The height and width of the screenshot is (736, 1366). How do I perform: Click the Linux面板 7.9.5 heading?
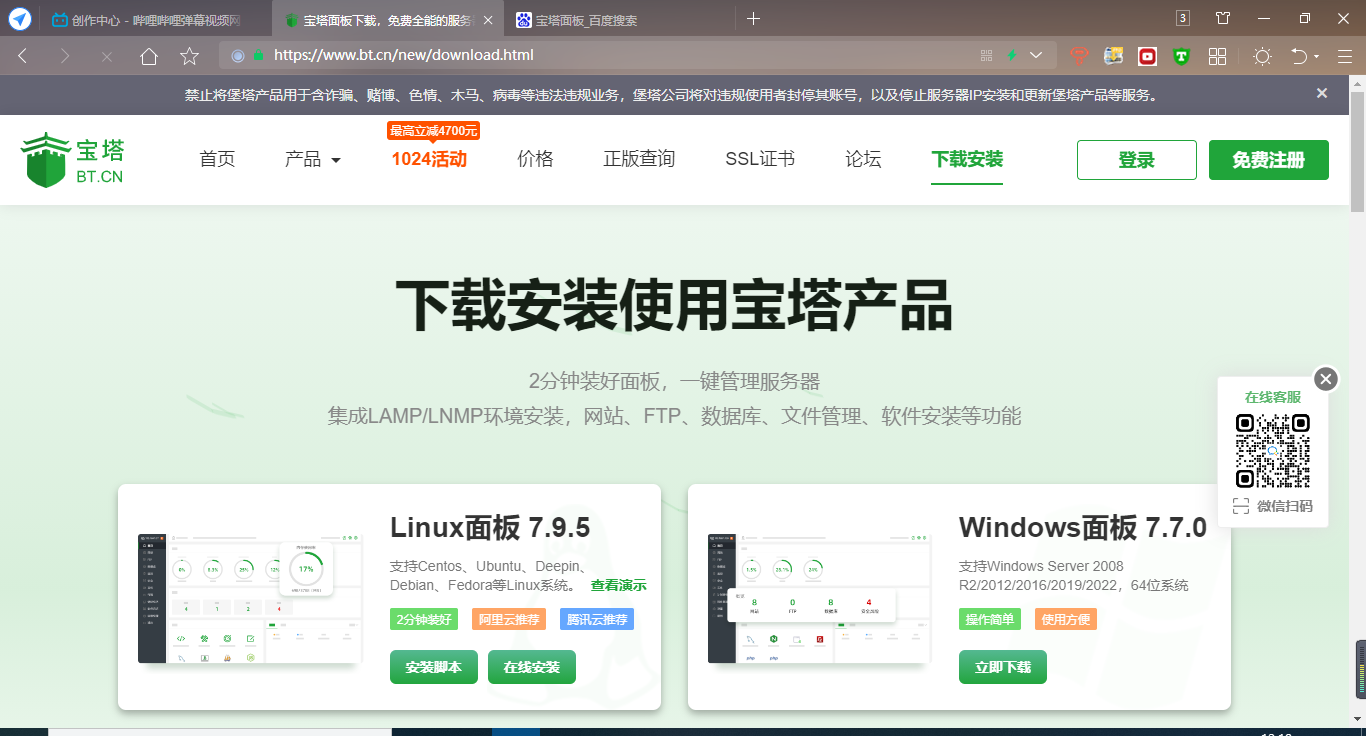point(490,527)
